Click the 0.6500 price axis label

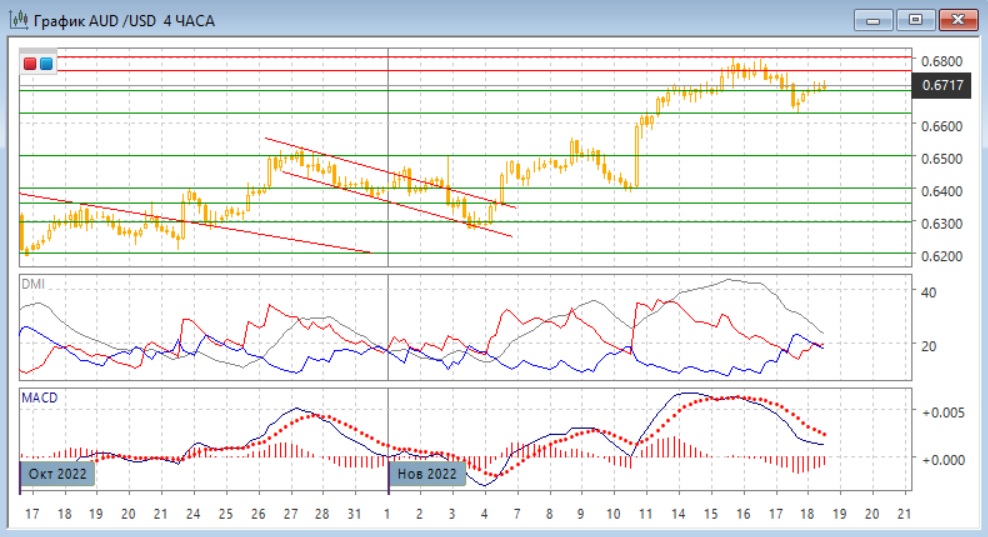coord(942,159)
